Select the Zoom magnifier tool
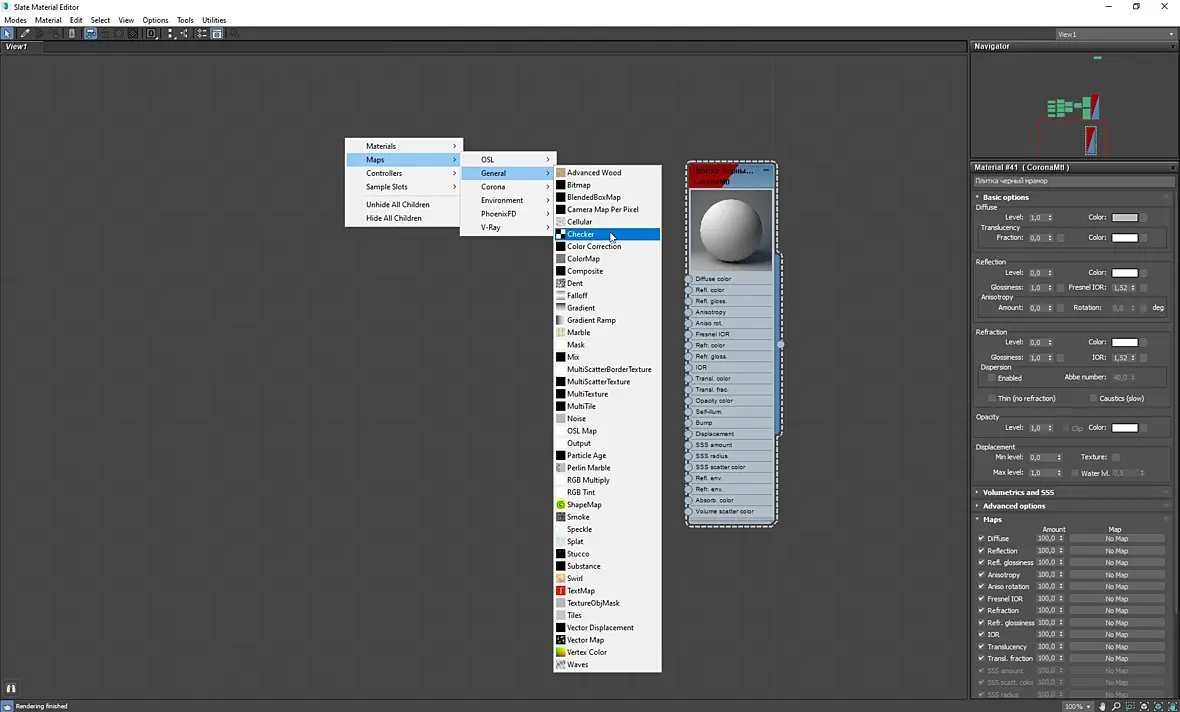Image resolution: width=1180 pixels, height=712 pixels. (x=1116, y=706)
